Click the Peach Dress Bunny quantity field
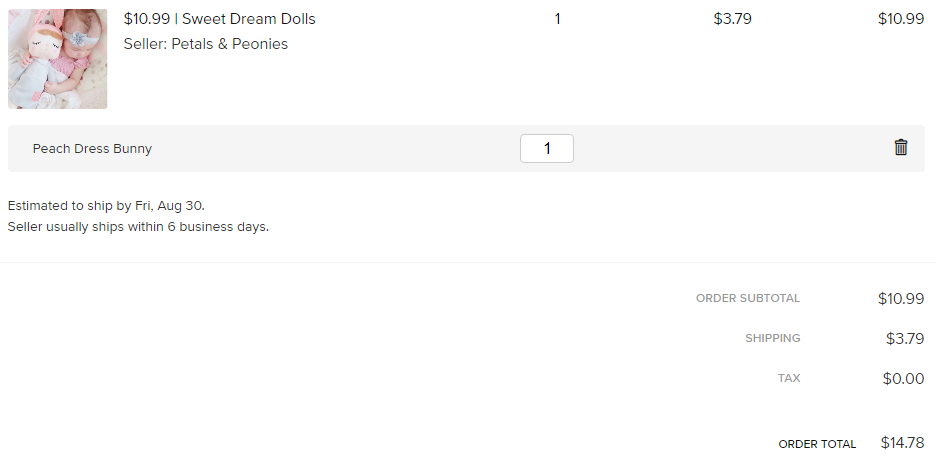Image resolution: width=936 pixels, height=462 pixels. pyautogui.click(x=547, y=149)
